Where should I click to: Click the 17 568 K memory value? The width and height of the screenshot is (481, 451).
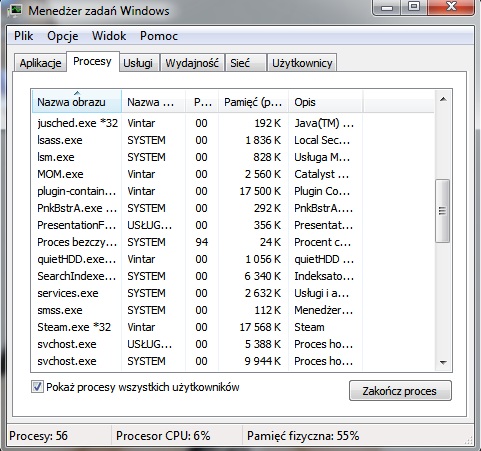260,327
